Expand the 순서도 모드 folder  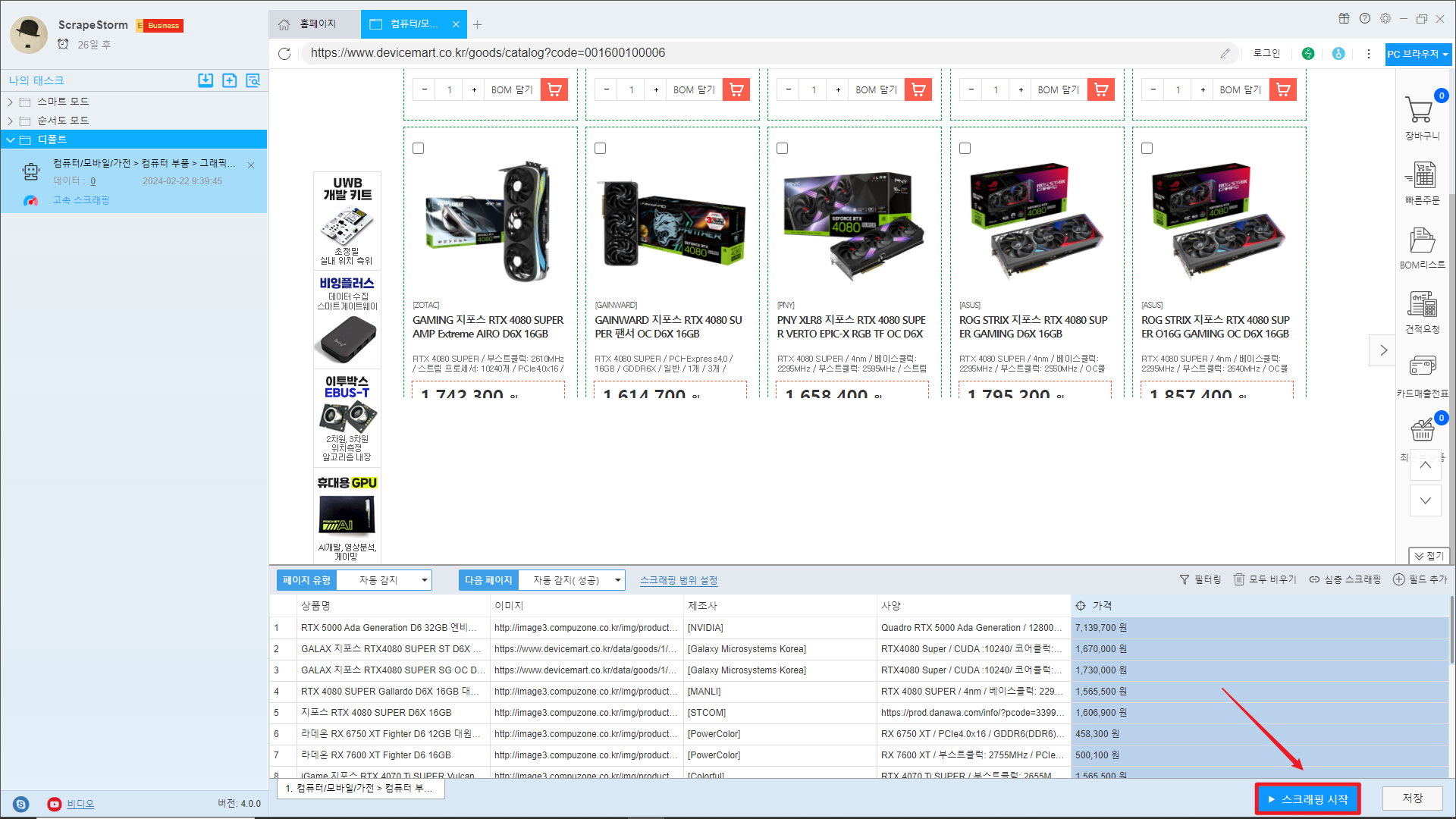pos(10,121)
